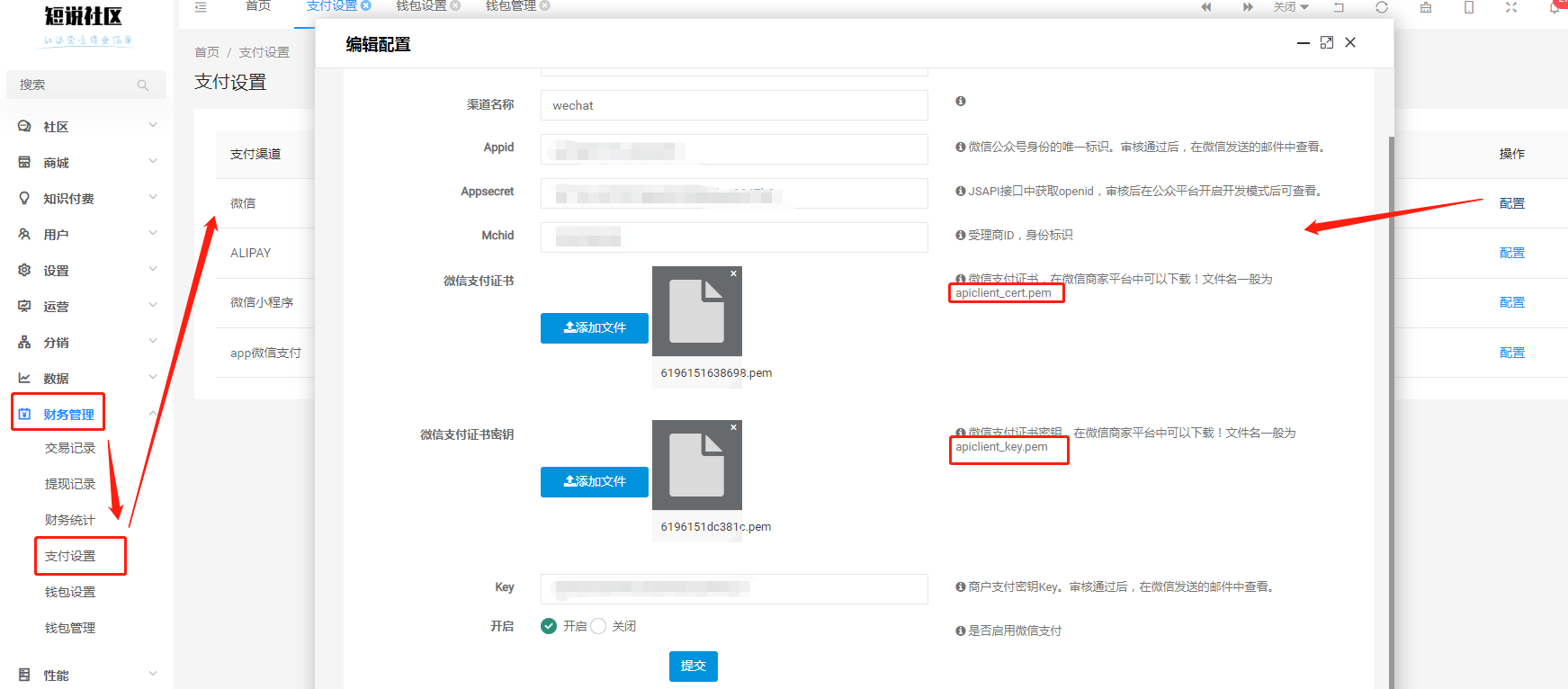The width and height of the screenshot is (1568, 689).
Task: Open the 关闭 dropdown in the tab bar
Action: click(x=1291, y=6)
